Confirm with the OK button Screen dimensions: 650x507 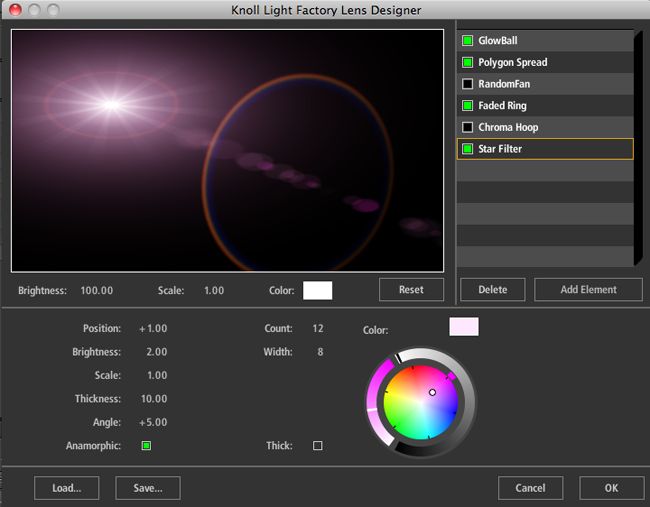tap(611, 488)
